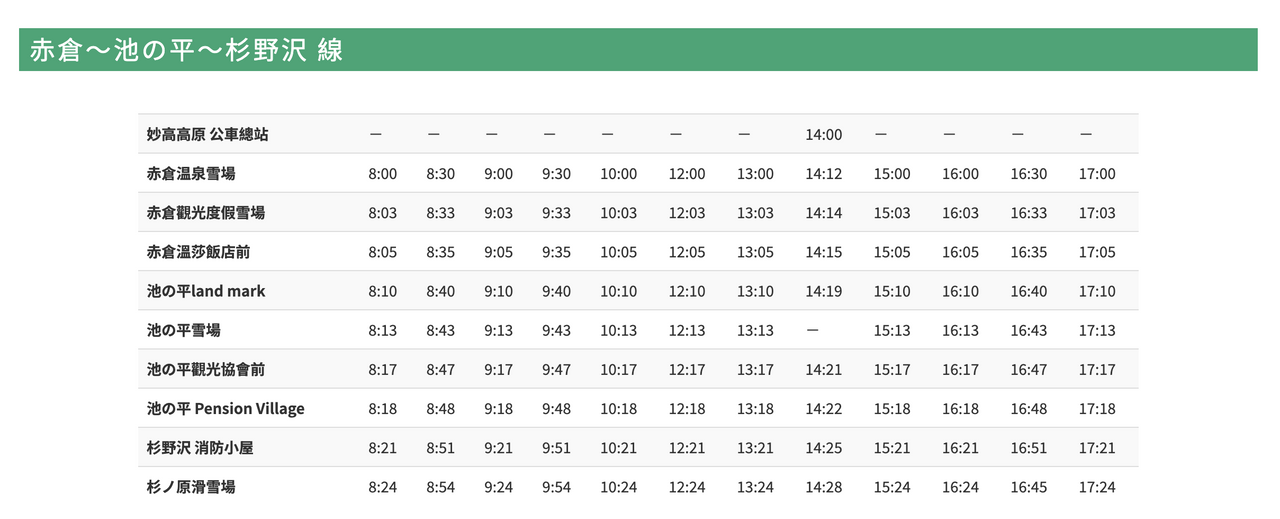
Task: Select the 9:18 time cell
Action: point(498,408)
